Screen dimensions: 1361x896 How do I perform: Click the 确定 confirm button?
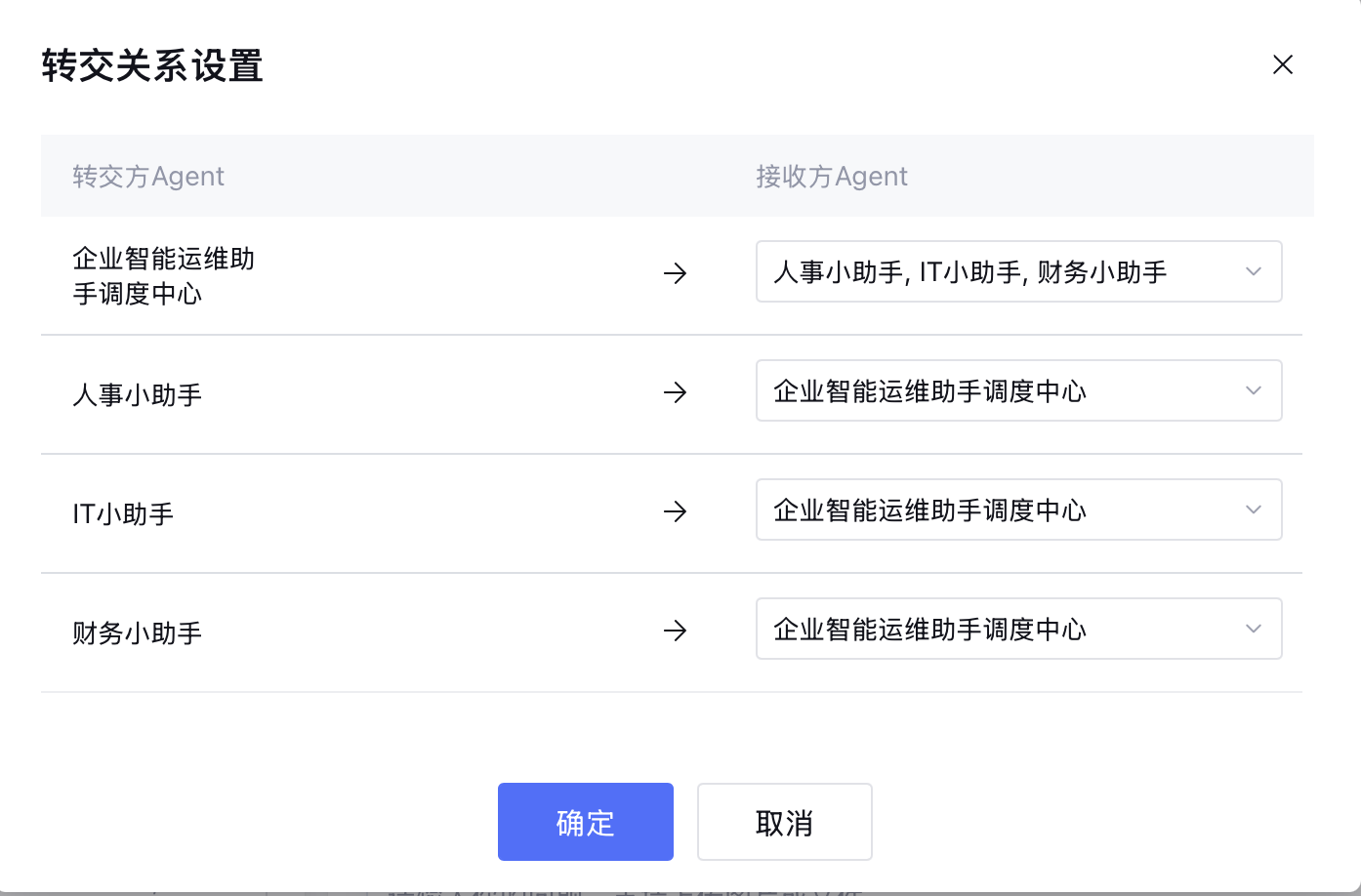pos(585,822)
